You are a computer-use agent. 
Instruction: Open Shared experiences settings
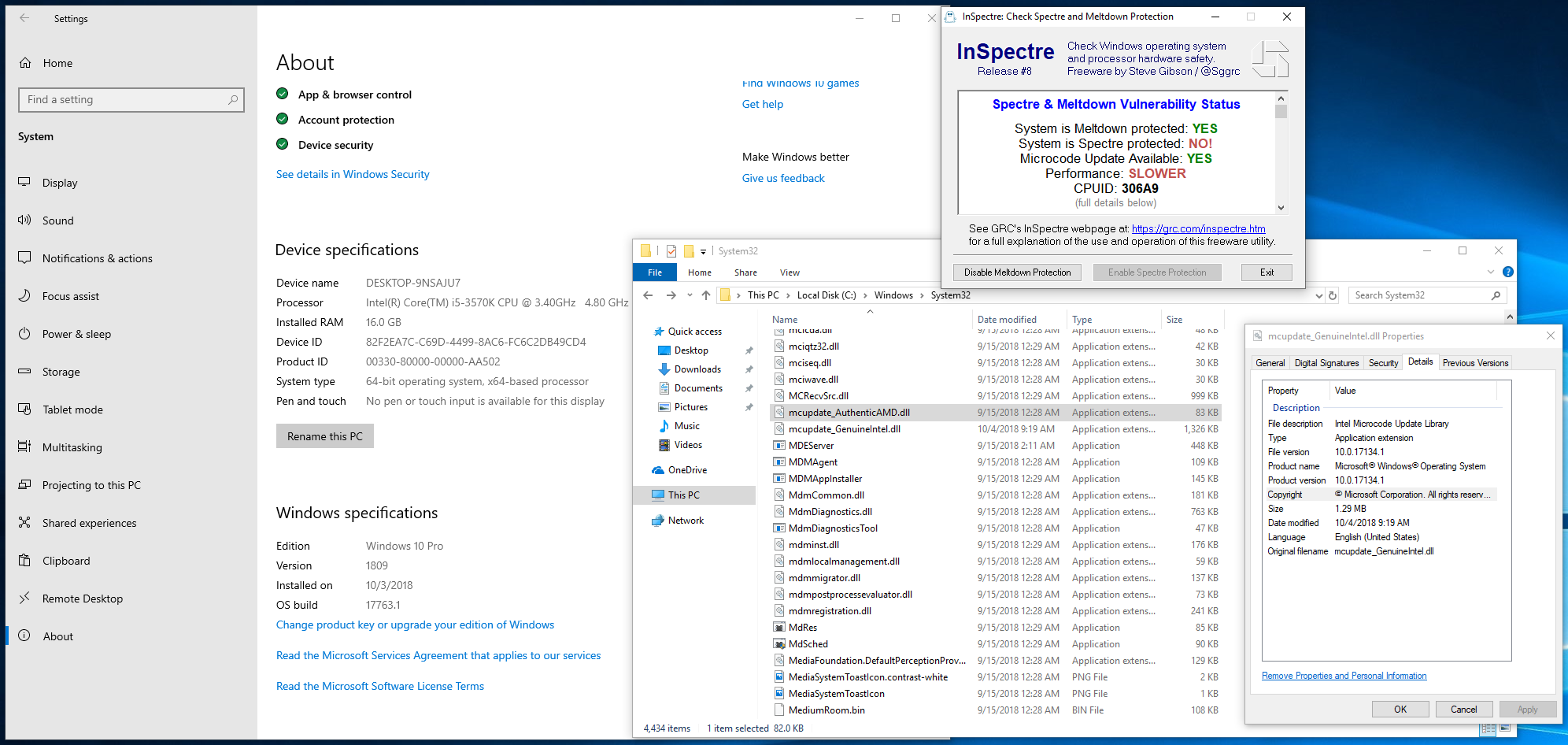pyautogui.click(x=89, y=523)
